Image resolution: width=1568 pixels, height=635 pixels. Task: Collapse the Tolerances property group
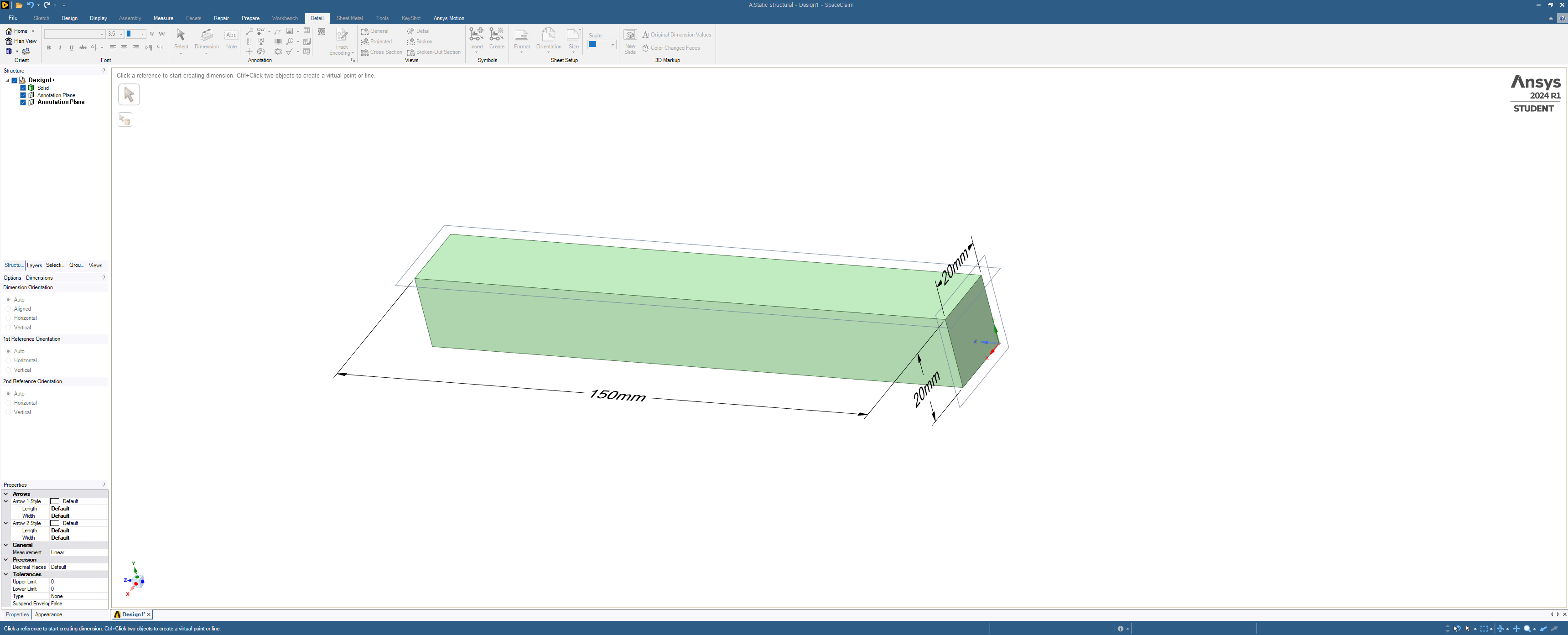tap(6, 575)
